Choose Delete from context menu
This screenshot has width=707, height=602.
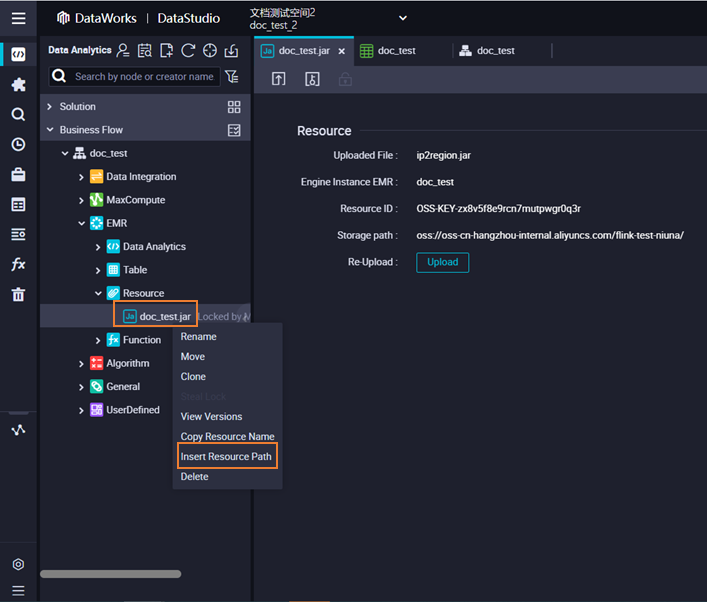point(194,476)
